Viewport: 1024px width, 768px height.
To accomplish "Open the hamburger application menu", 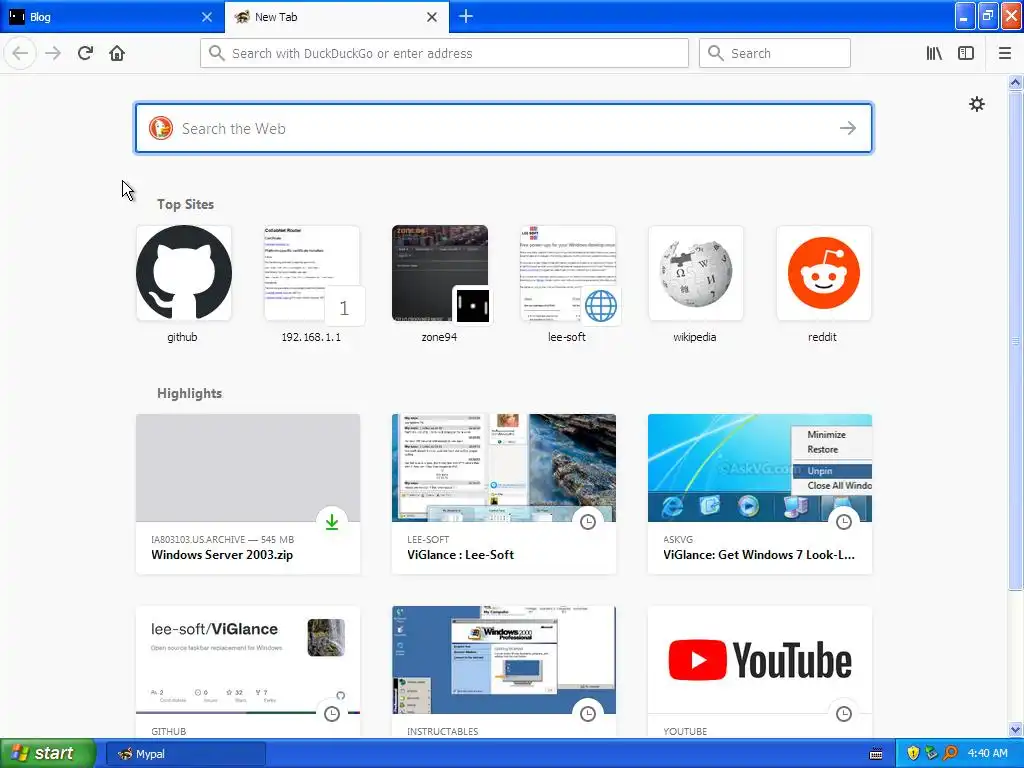I will (1005, 54).
